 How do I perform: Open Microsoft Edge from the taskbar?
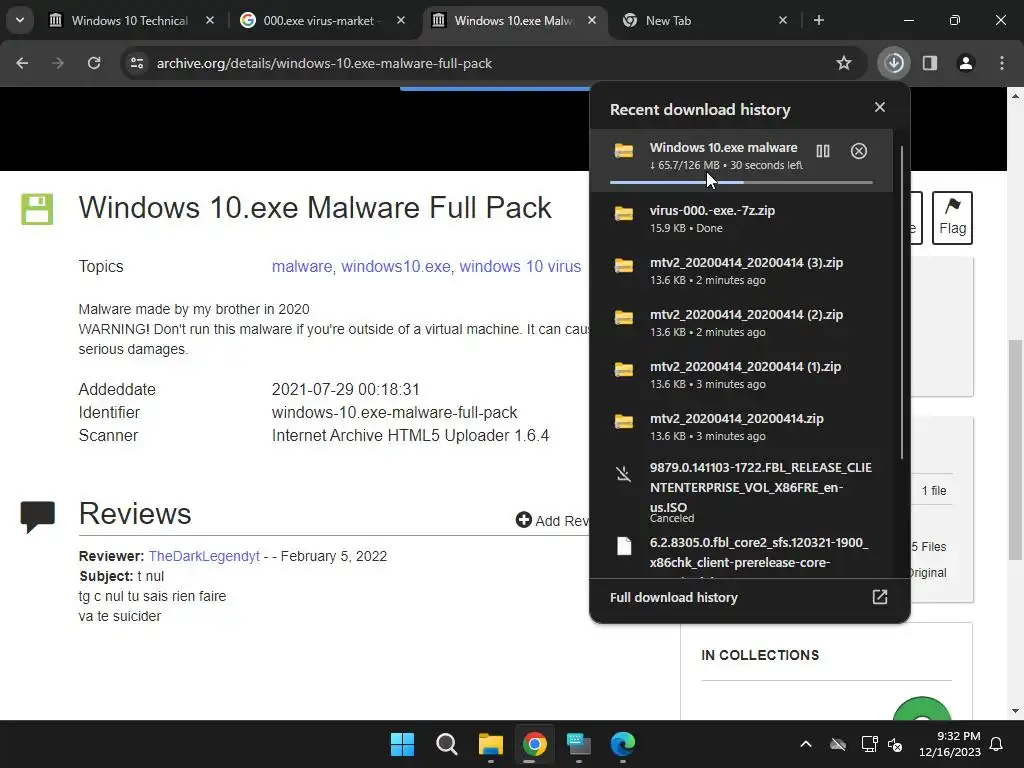pyautogui.click(x=622, y=744)
